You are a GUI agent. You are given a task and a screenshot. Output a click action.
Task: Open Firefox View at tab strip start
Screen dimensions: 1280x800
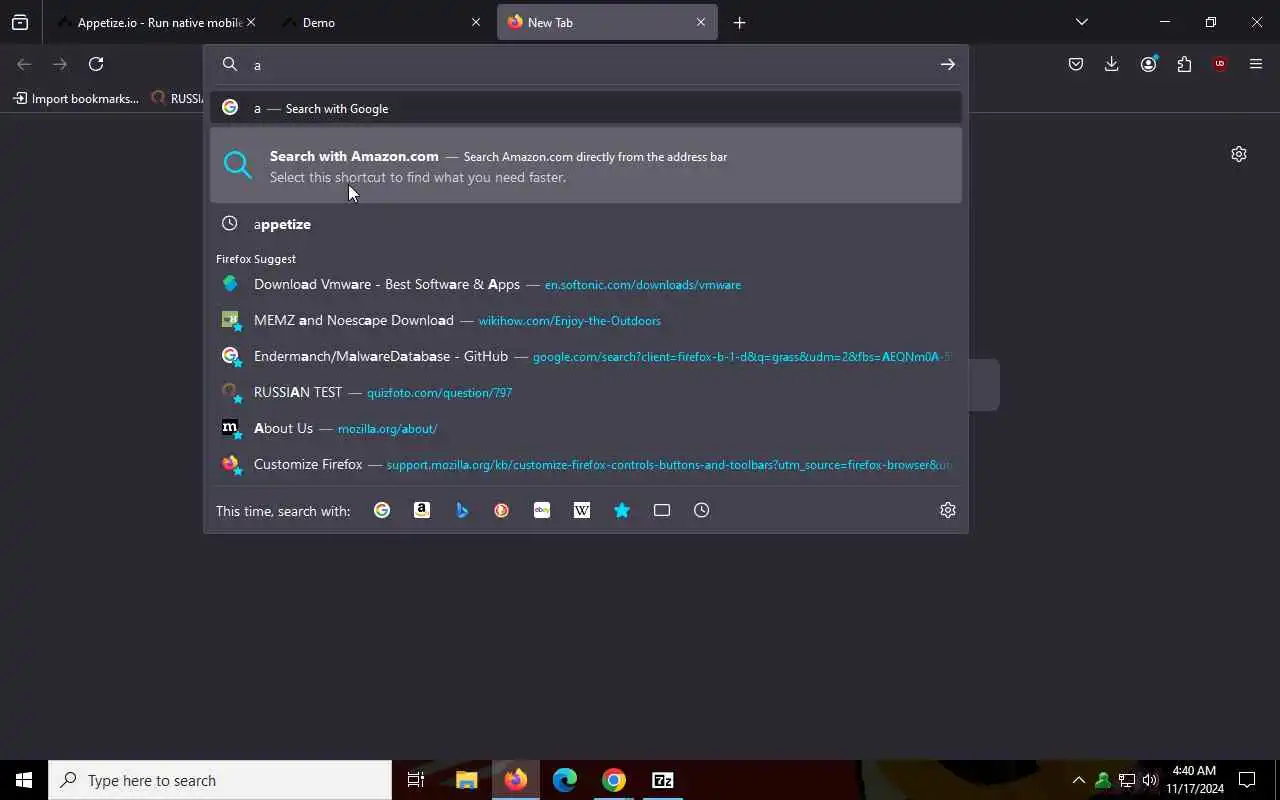point(20,22)
